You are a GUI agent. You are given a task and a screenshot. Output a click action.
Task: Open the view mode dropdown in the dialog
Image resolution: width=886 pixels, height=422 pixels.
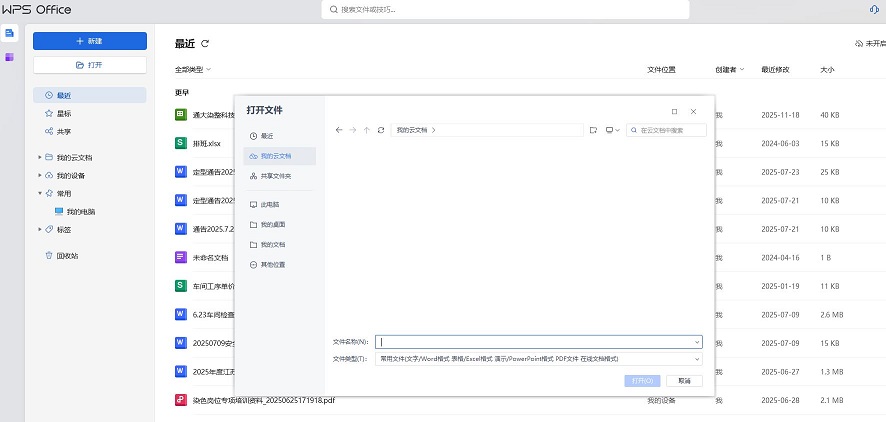point(613,130)
